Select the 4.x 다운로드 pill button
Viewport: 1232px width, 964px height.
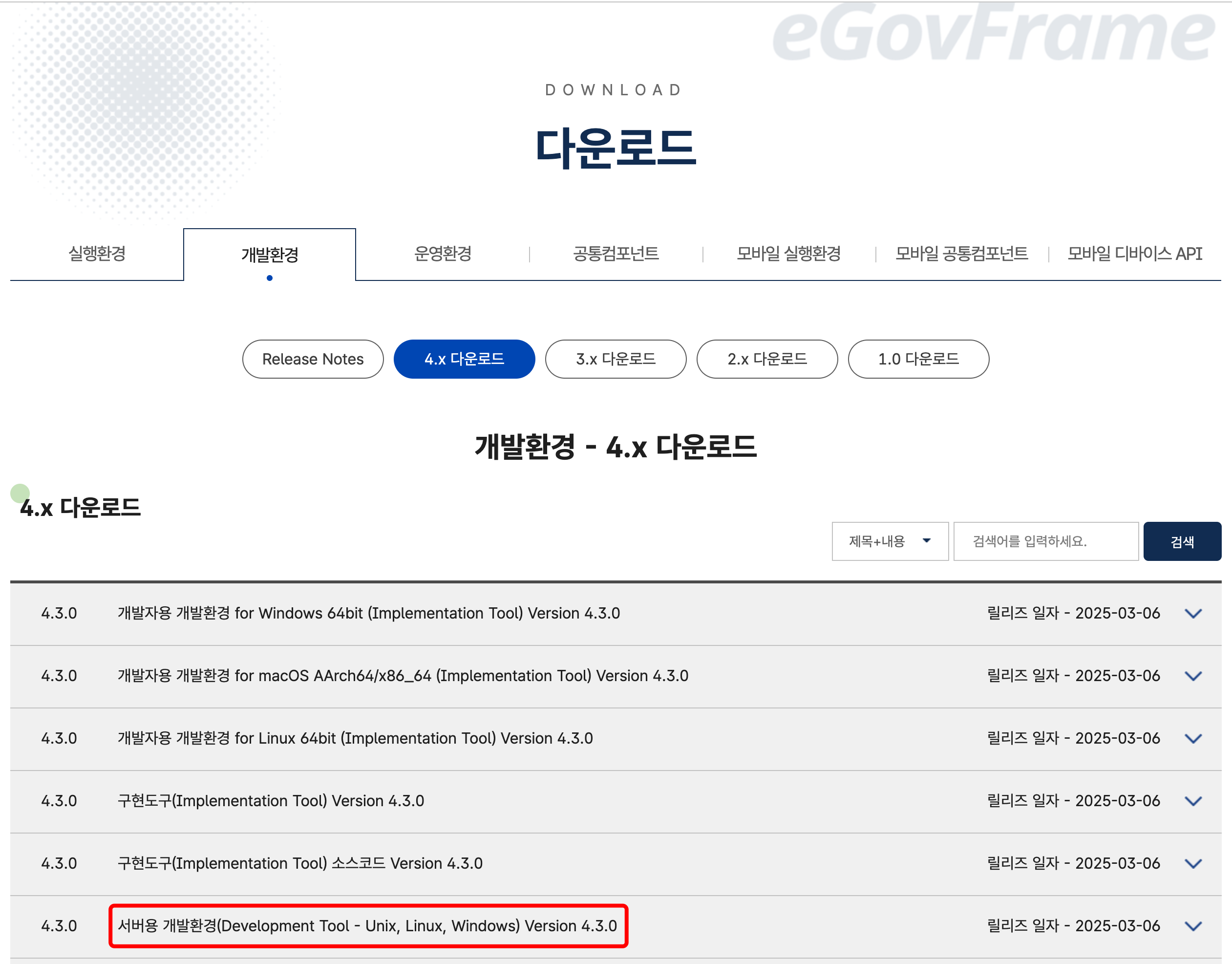click(464, 359)
